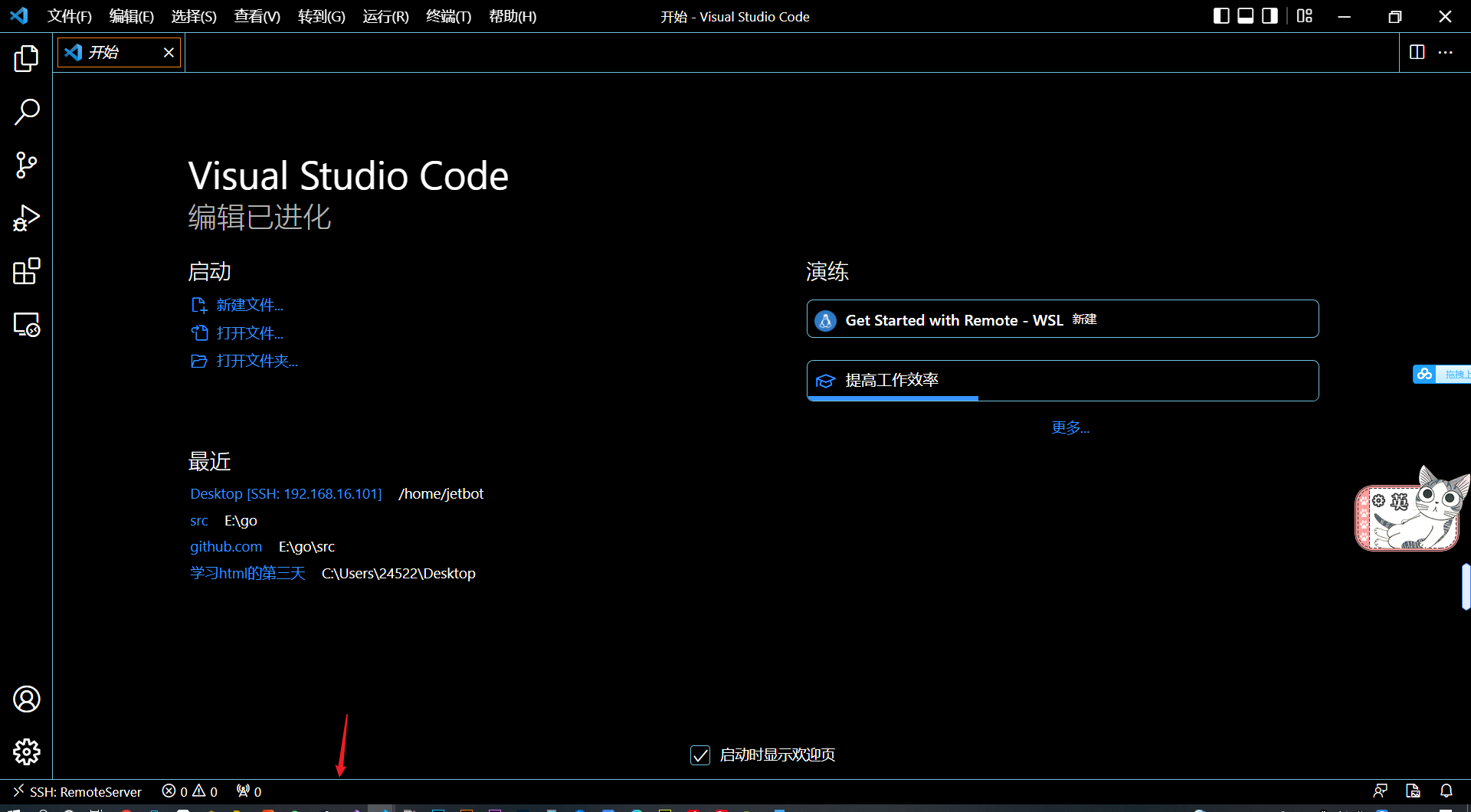This screenshot has height=812, width=1471.
Task: Open the Manage gear settings menu
Action: pyautogui.click(x=26, y=751)
